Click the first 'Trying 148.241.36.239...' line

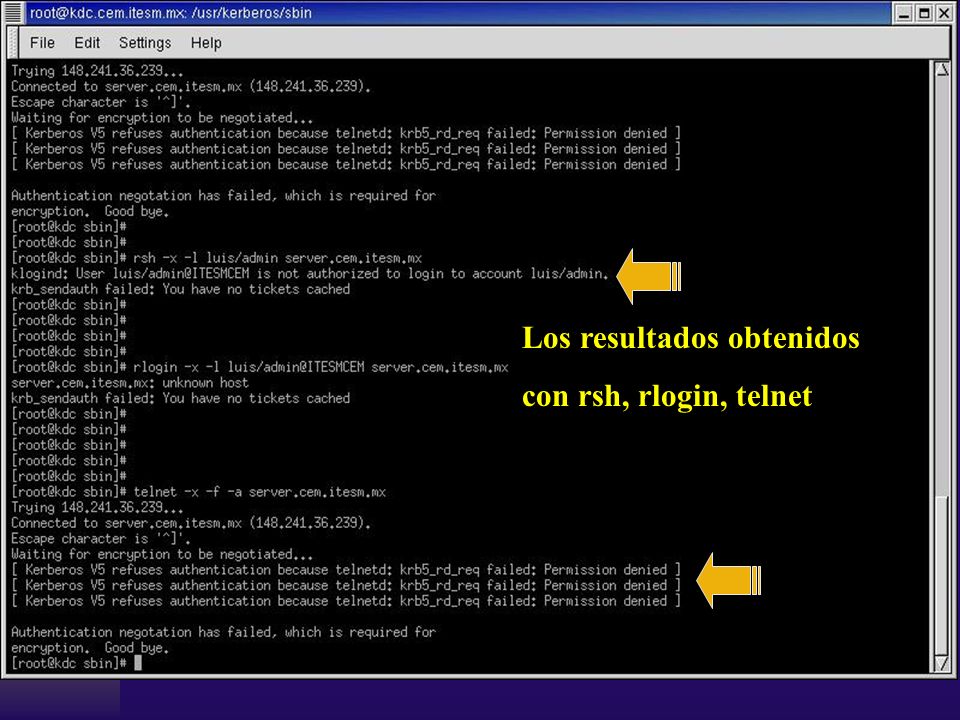(x=97, y=71)
